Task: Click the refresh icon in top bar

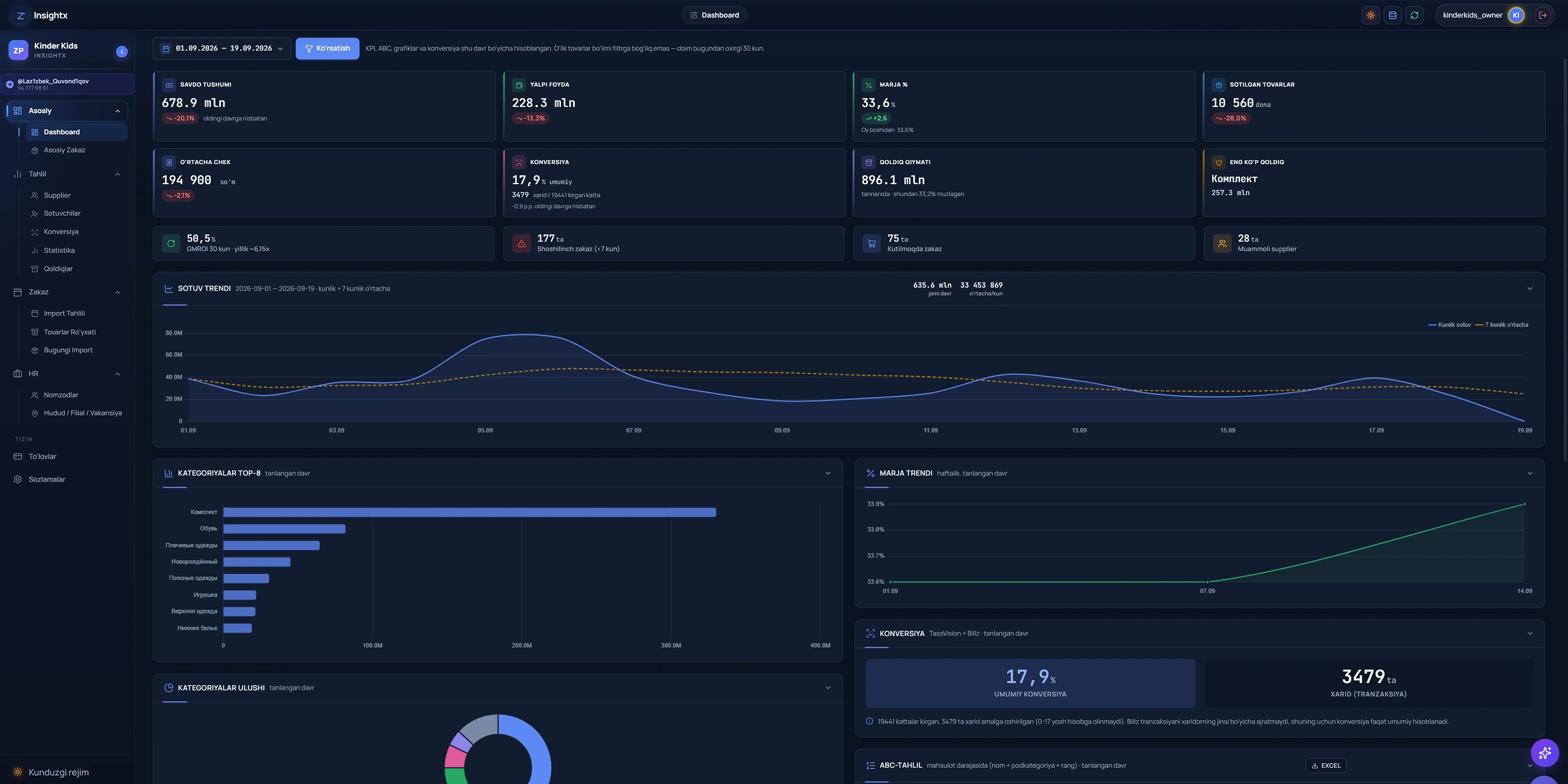Action: pos(1415,15)
